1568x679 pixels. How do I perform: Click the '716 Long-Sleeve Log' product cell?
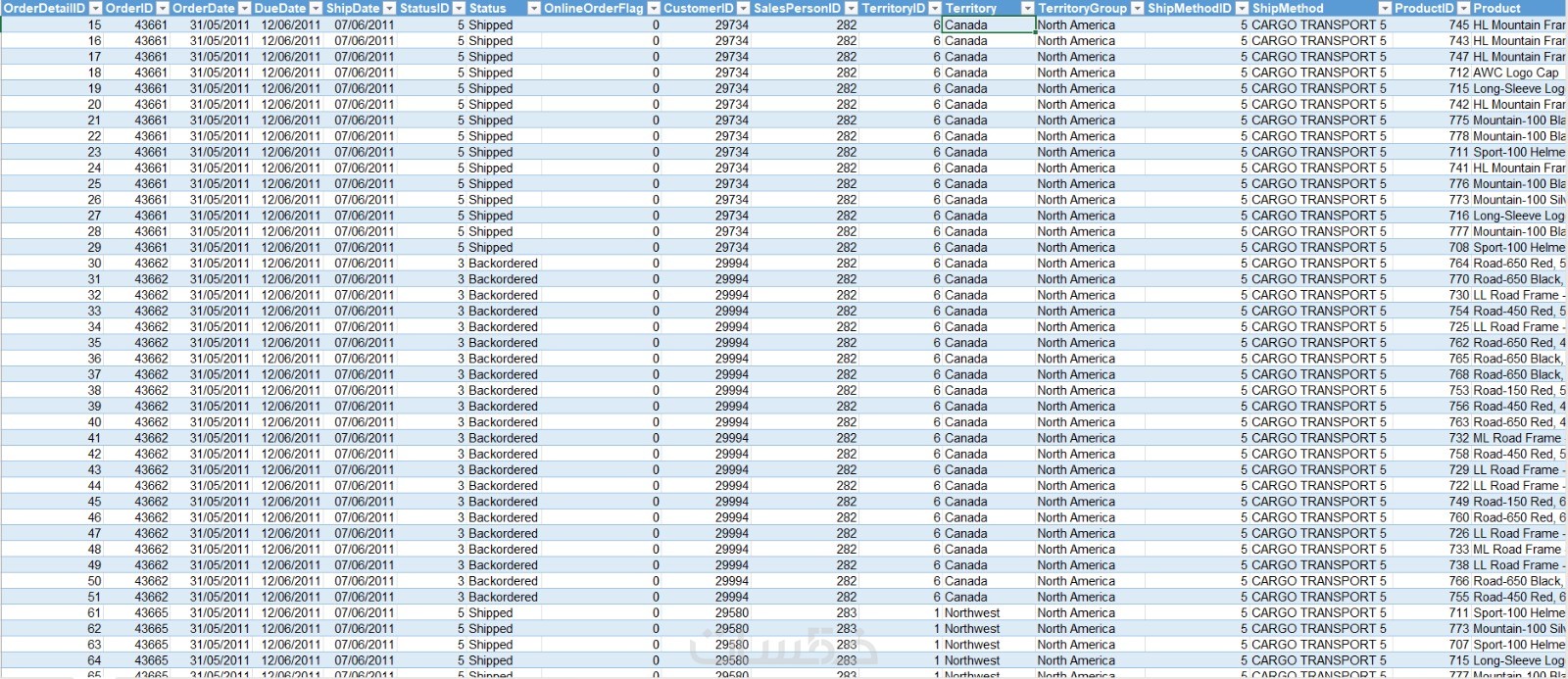(x=1507, y=216)
